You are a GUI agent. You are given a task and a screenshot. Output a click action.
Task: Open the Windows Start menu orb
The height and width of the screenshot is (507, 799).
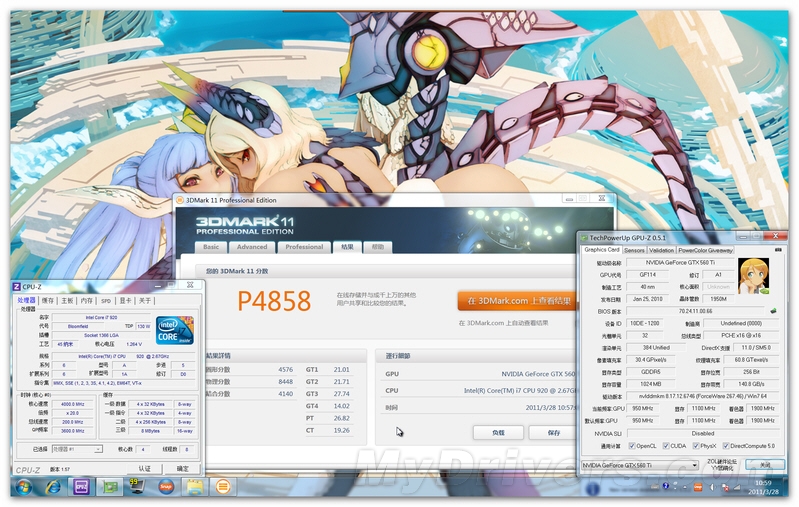click(23, 487)
